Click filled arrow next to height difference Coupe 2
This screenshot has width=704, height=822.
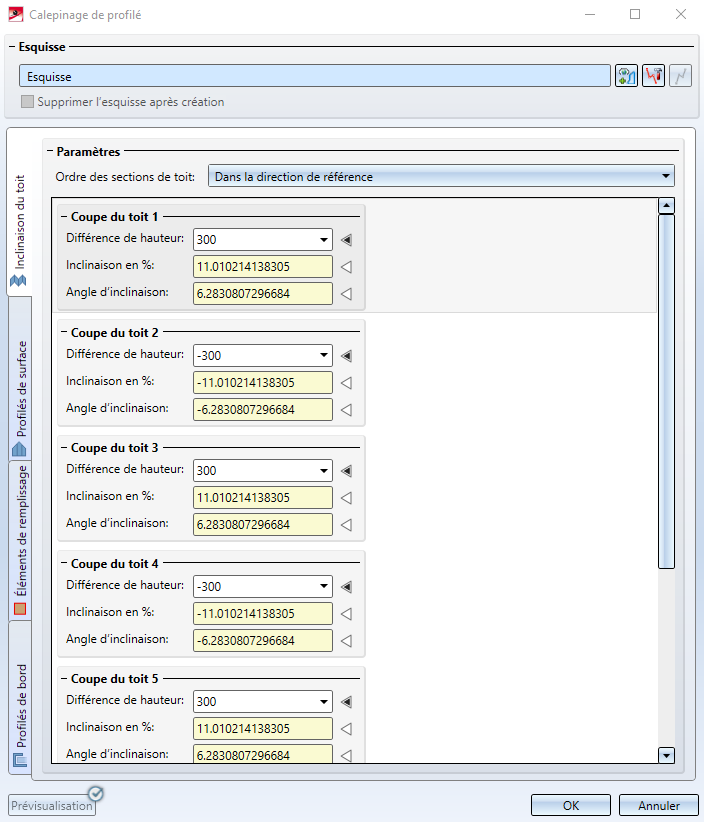346,355
